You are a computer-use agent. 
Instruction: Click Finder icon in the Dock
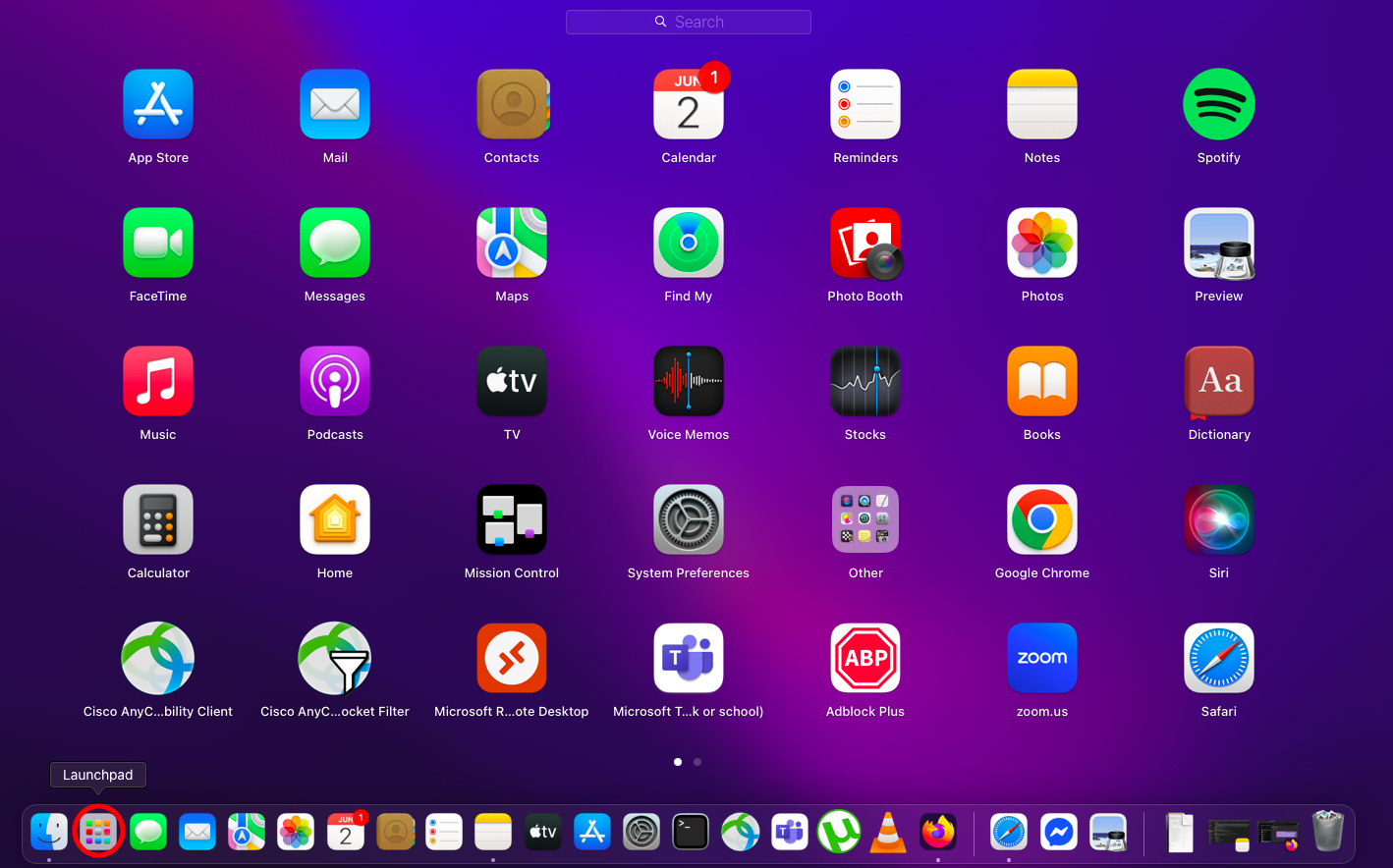point(49,833)
